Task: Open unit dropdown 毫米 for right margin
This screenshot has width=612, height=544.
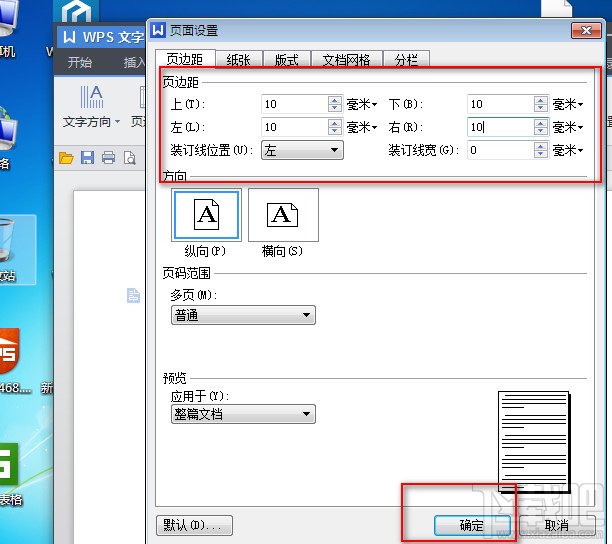Action: pos(568,127)
